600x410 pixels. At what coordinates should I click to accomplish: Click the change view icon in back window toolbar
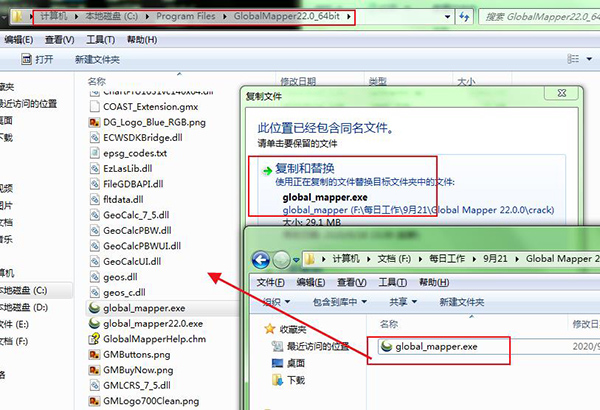[x=573, y=59]
